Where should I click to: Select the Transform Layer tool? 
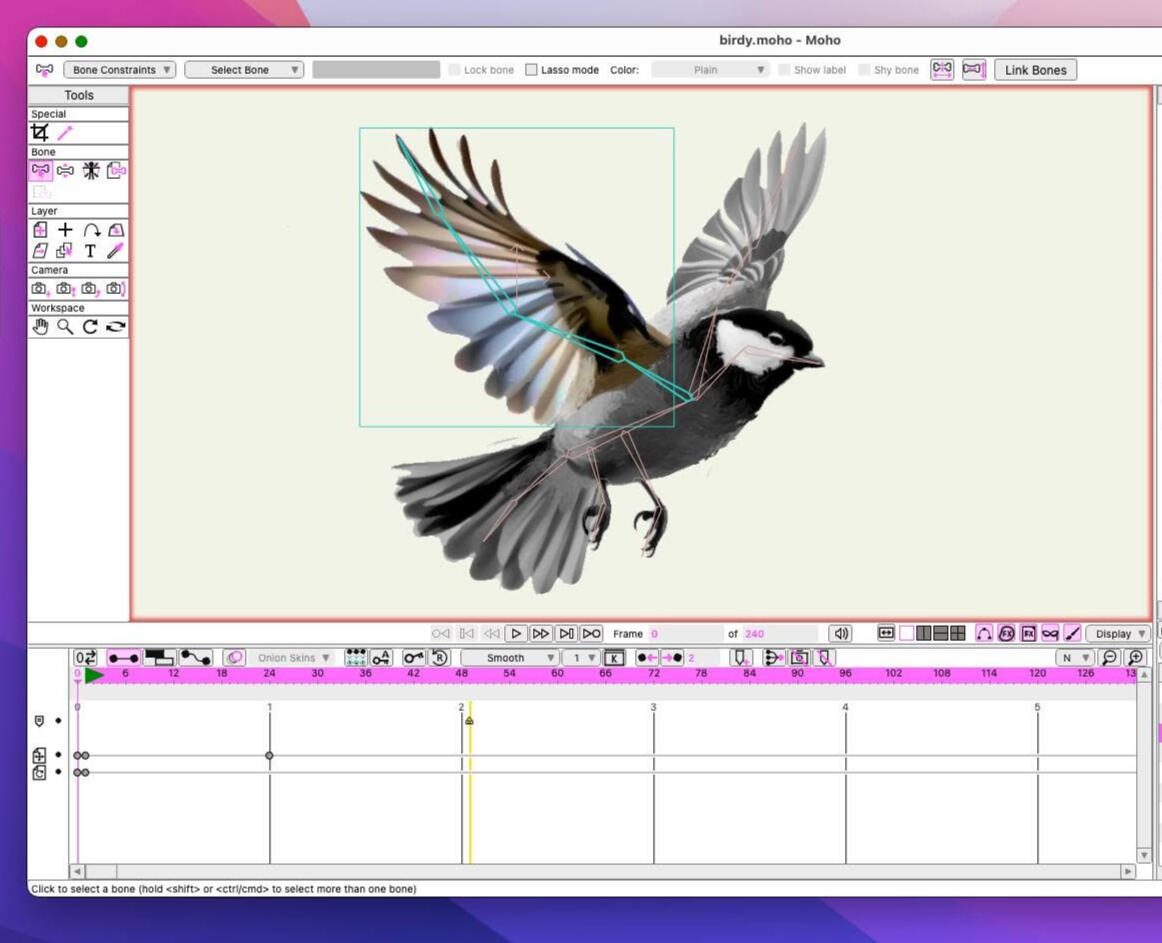click(x=40, y=230)
